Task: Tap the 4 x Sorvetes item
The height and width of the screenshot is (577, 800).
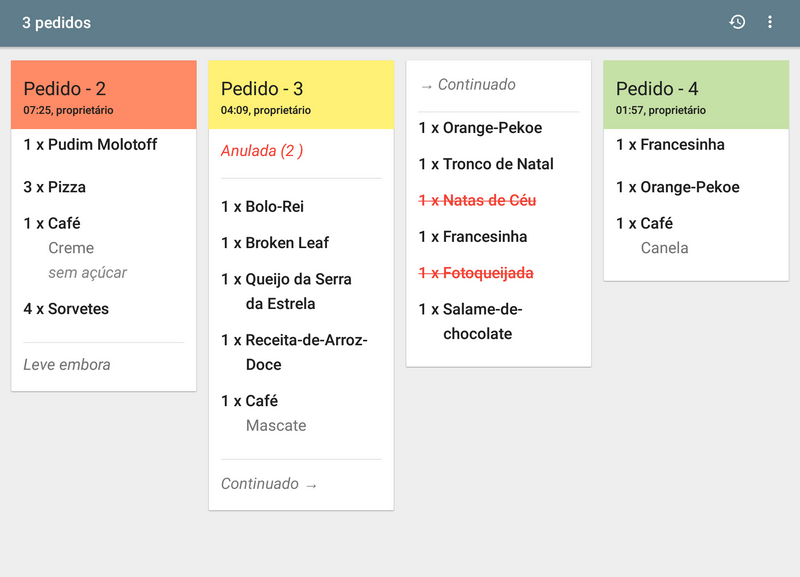Action: point(66,309)
